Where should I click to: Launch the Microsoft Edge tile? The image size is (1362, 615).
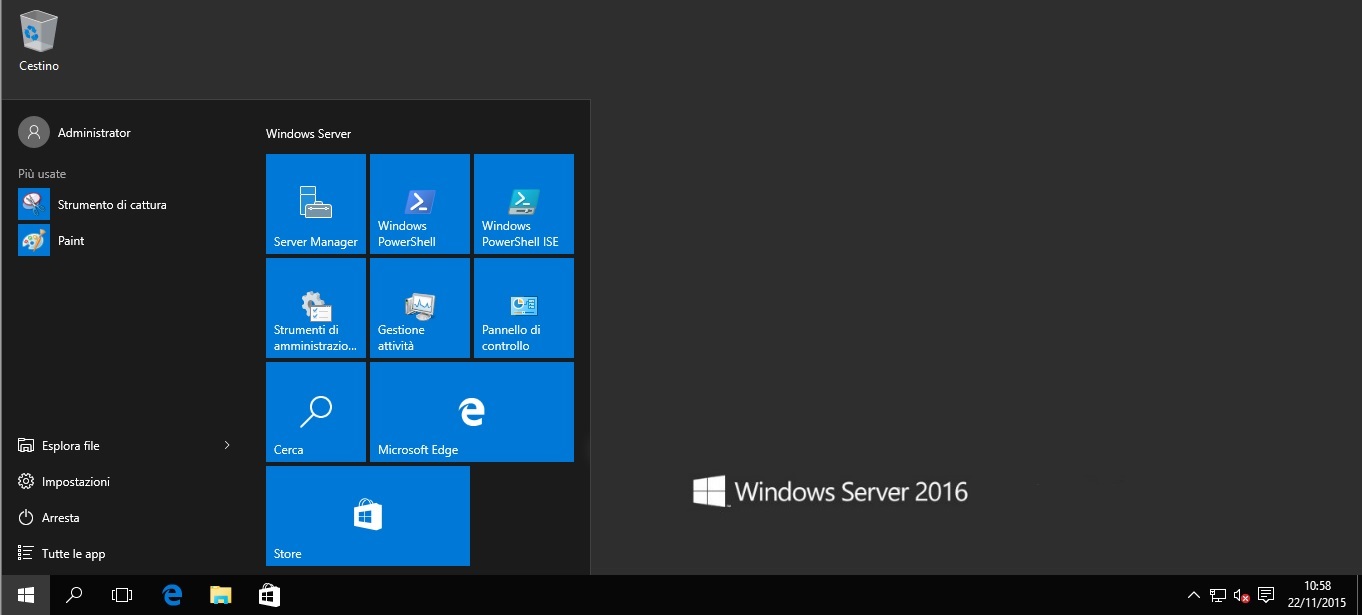pyautogui.click(x=472, y=412)
